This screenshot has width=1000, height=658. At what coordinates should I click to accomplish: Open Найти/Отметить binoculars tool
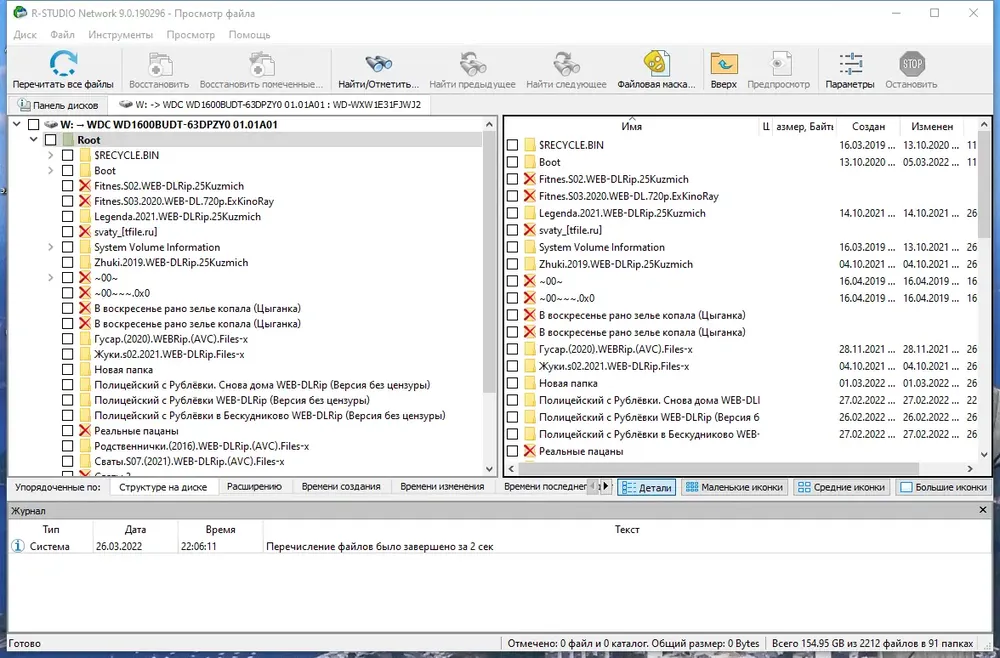coord(378,64)
